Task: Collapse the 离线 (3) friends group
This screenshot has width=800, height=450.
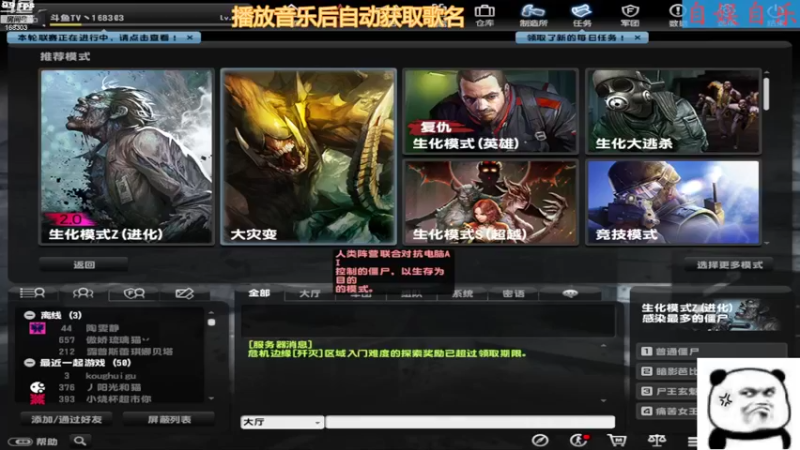Action: 30,315
